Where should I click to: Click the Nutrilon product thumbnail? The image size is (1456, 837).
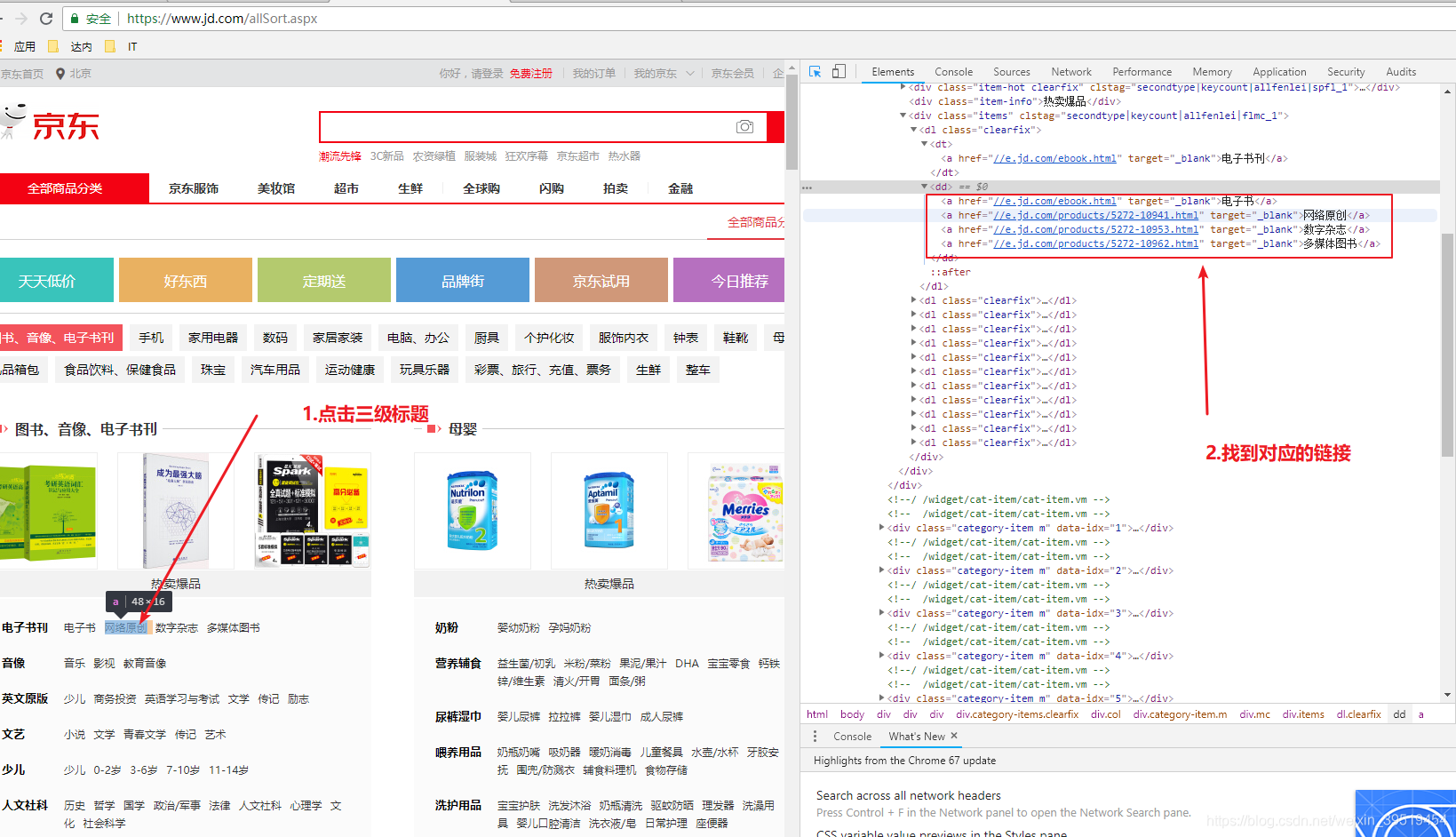tap(473, 510)
